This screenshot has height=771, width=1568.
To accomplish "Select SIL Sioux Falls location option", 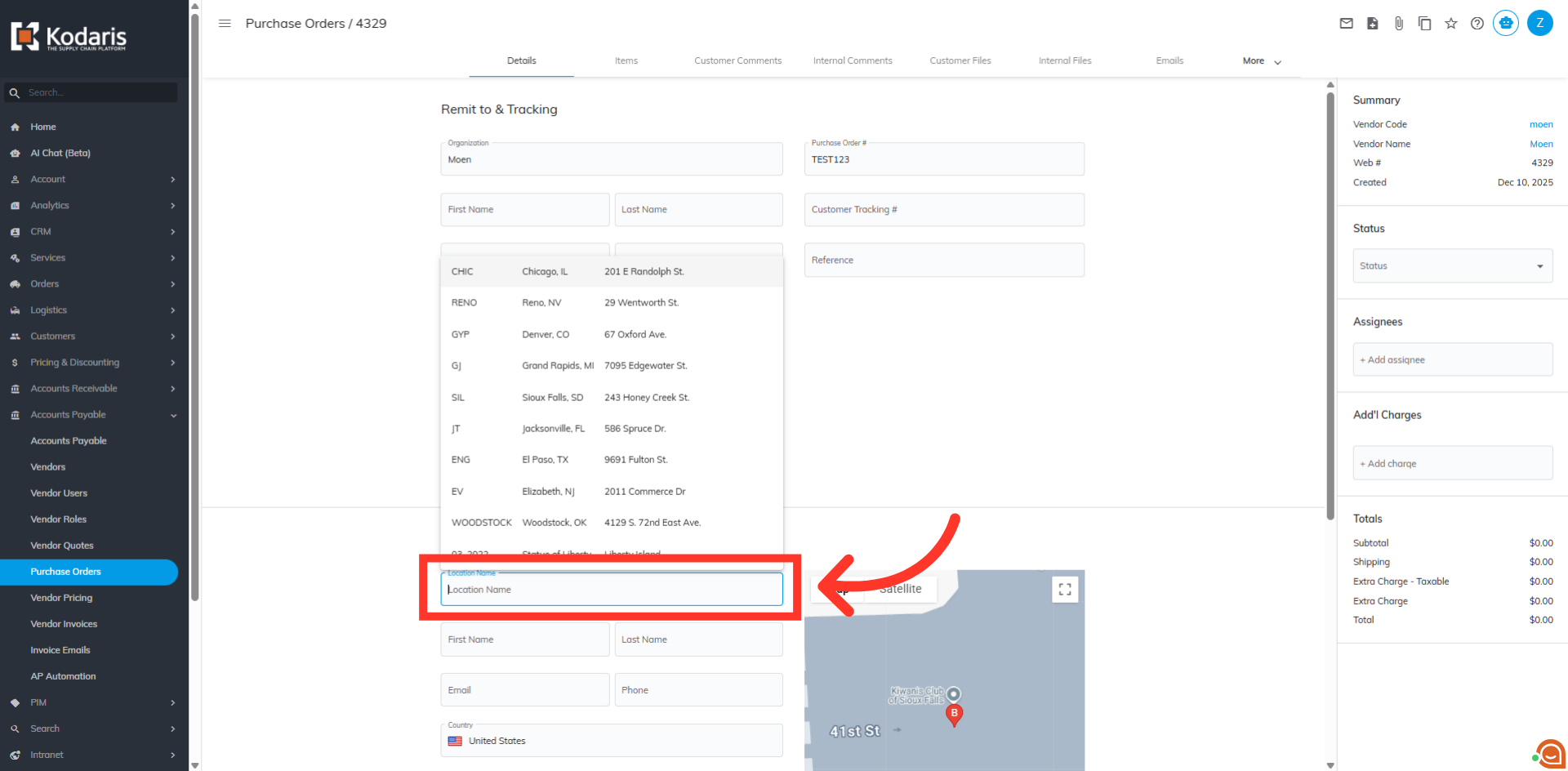I will coord(612,398).
